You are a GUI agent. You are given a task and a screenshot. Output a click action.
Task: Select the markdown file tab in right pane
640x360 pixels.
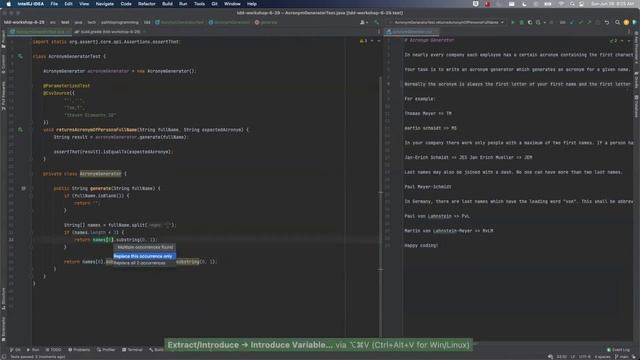(x=412, y=31)
